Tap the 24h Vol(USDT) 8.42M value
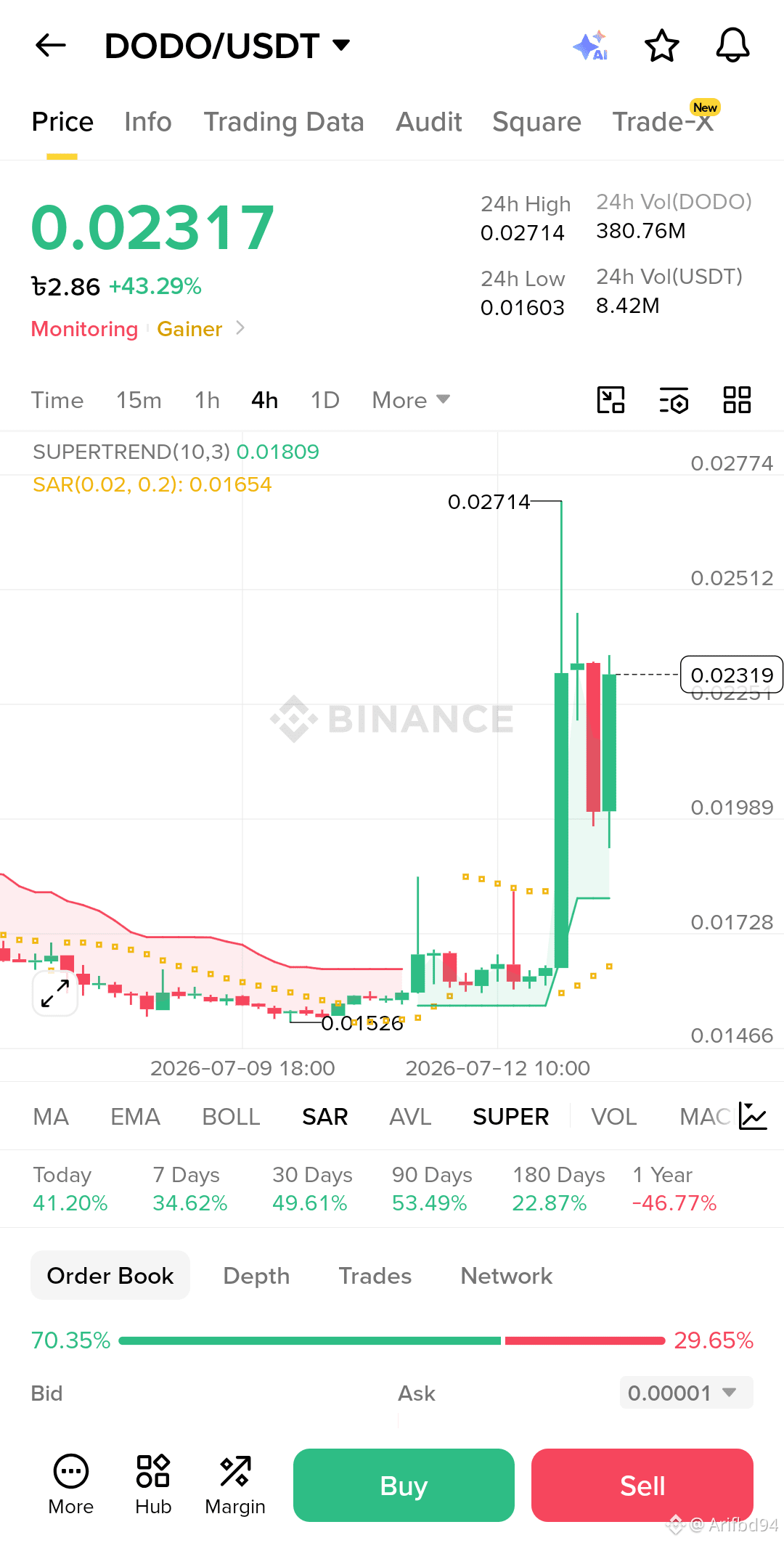 (x=628, y=306)
